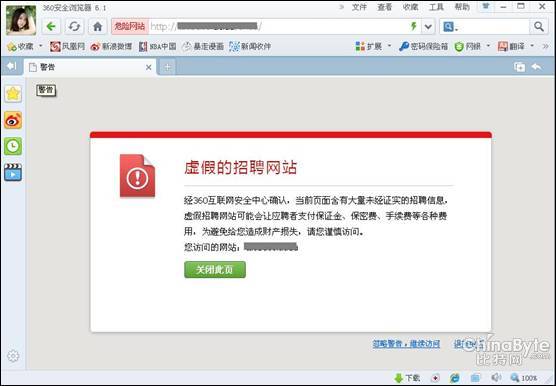Expand the 网银 dropdown arrow
The height and width of the screenshot is (386, 556).
pos(488,46)
